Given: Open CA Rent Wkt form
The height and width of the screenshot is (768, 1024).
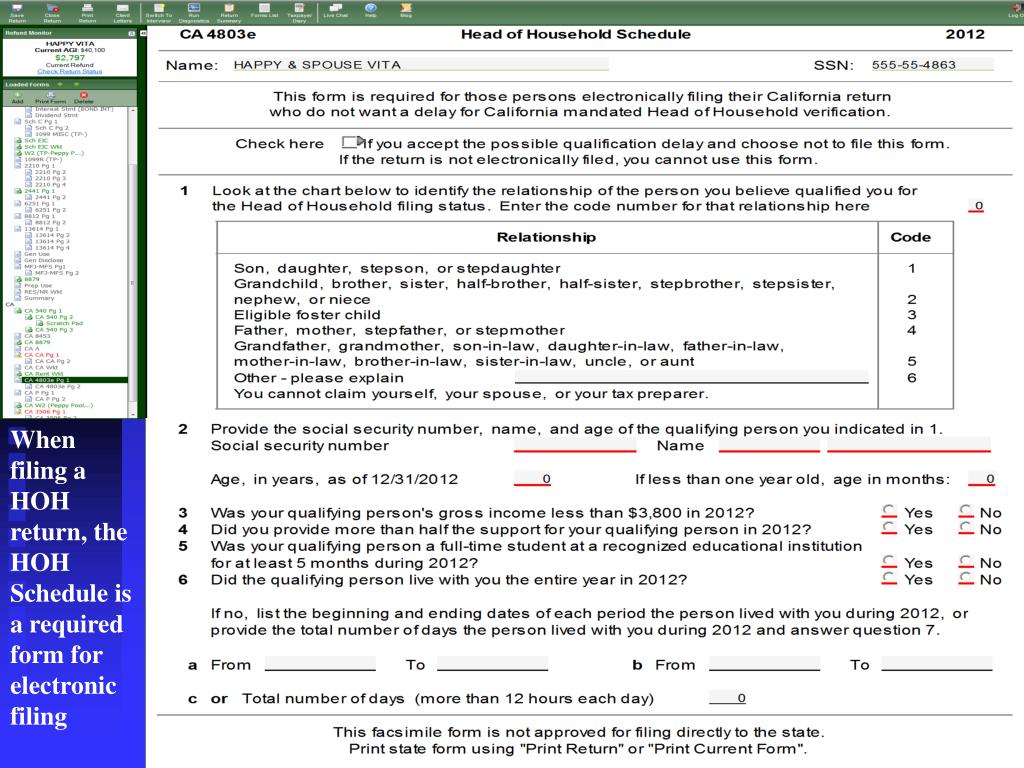Looking at the screenshot, I should 43,374.
